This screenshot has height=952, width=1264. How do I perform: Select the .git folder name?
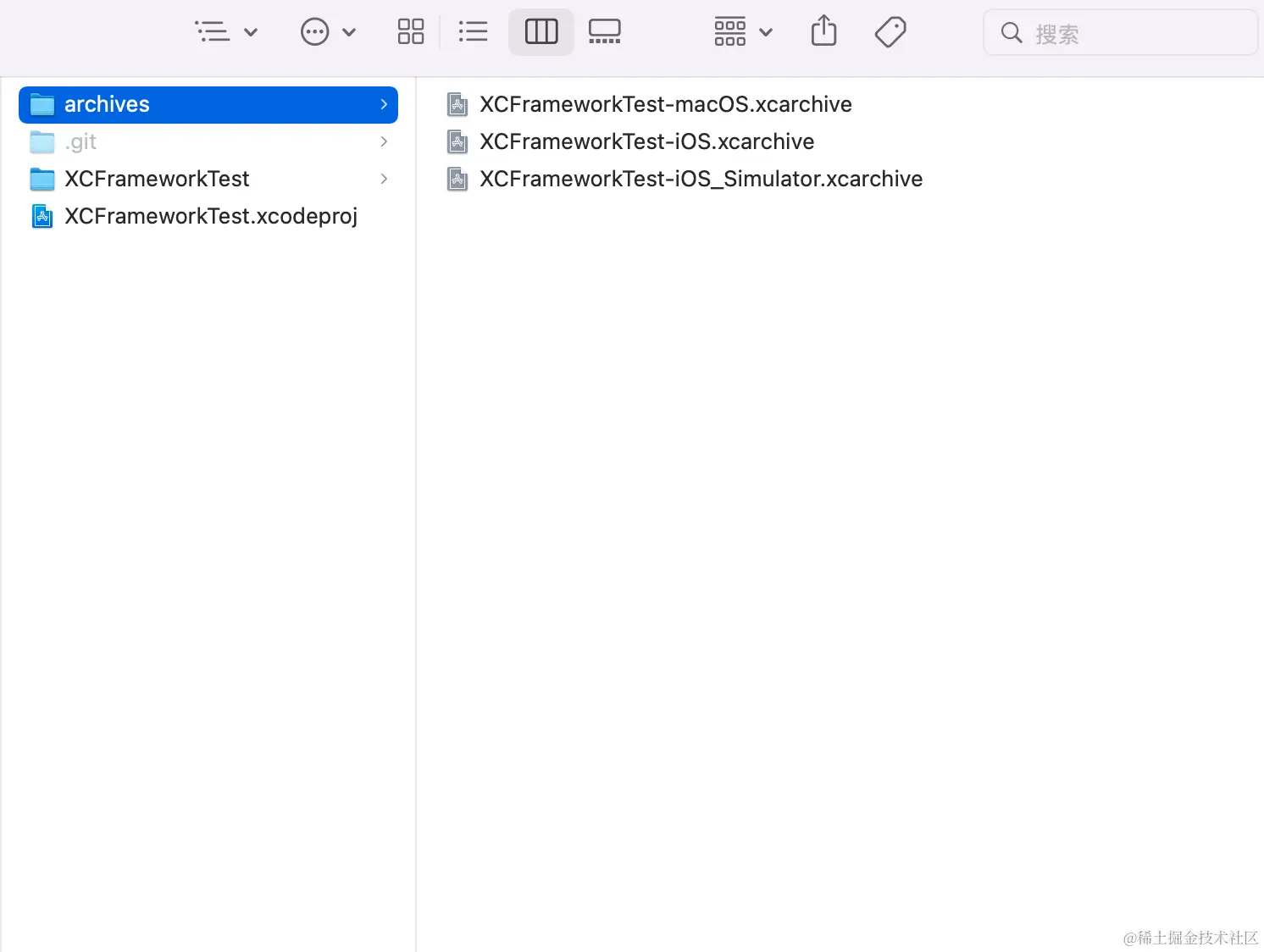(x=80, y=142)
